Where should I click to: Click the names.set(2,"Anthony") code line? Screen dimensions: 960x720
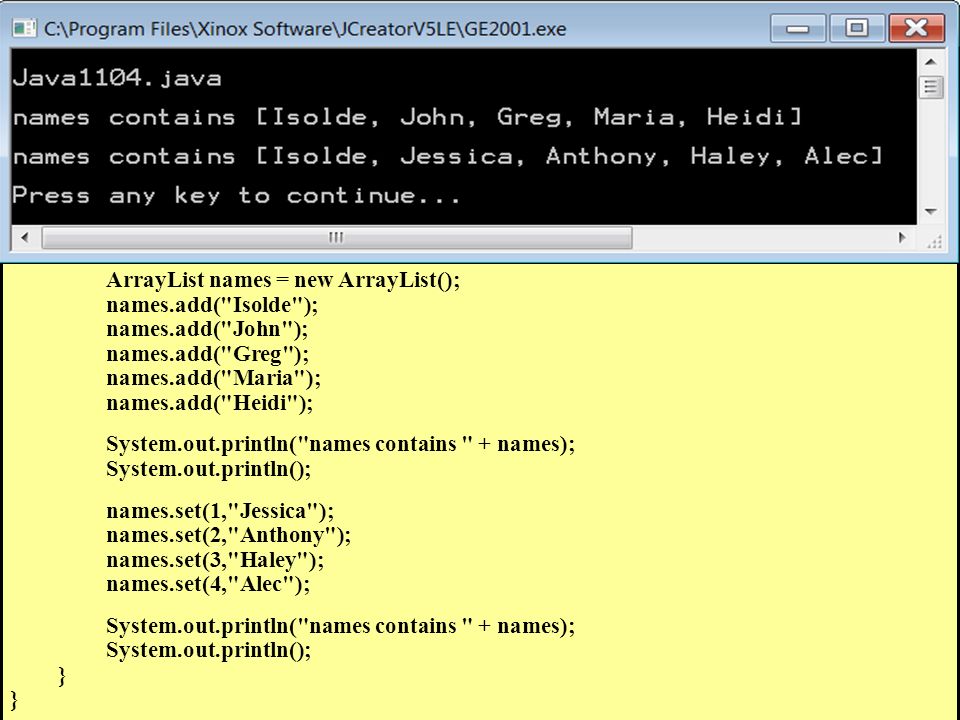pos(228,536)
